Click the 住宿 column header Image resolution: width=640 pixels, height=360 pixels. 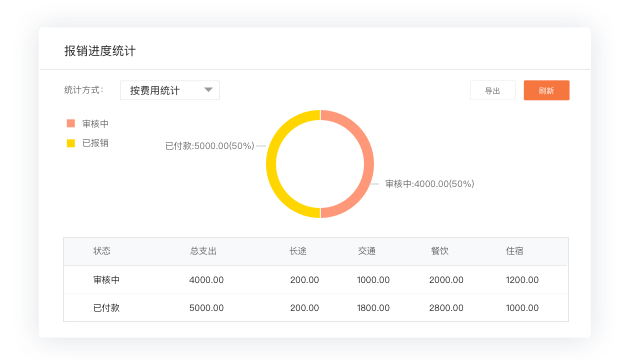tap(514, 251)
